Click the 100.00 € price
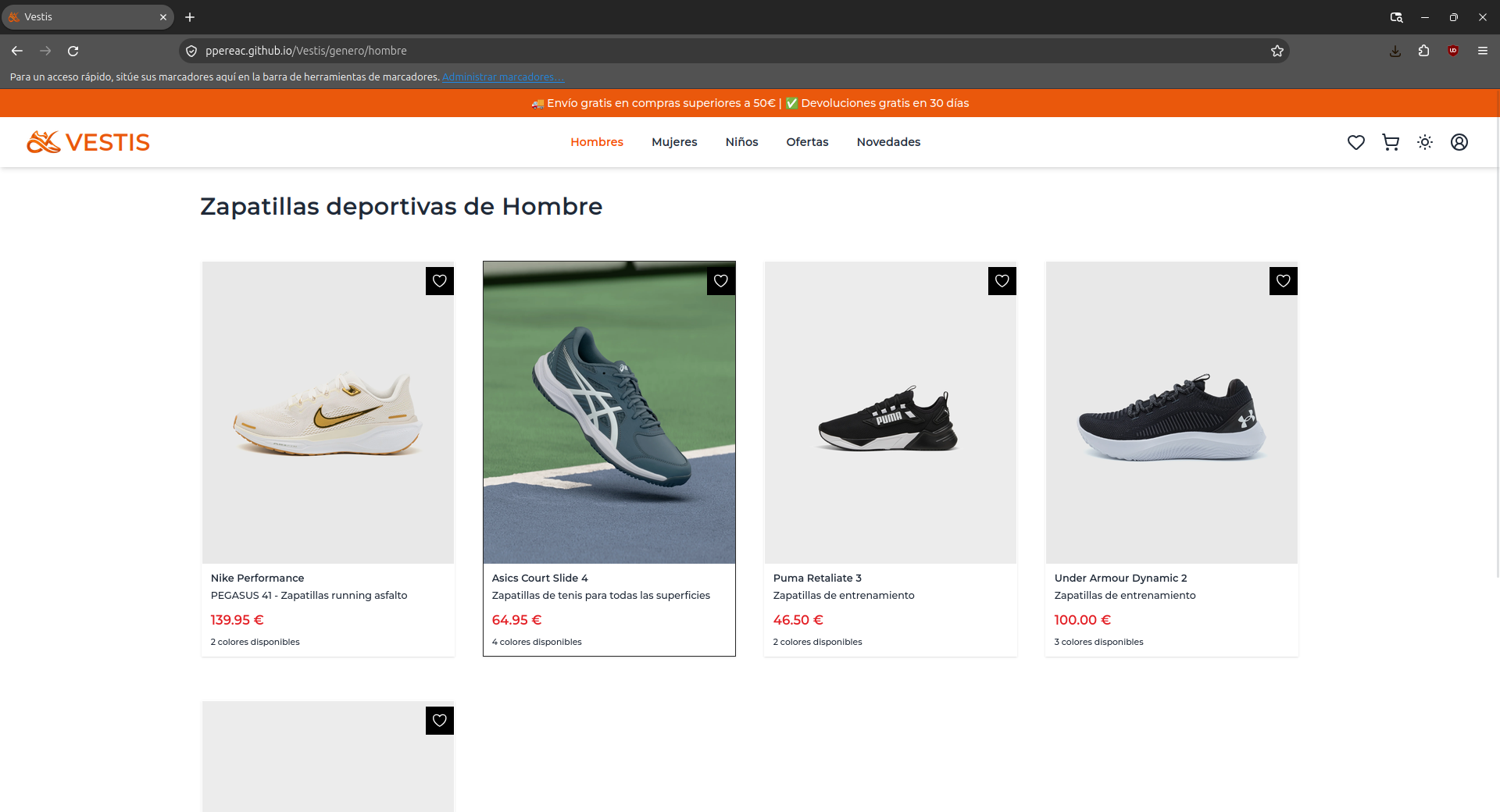The height and width of the screenshot is (812, 1500). point(1082,620)
